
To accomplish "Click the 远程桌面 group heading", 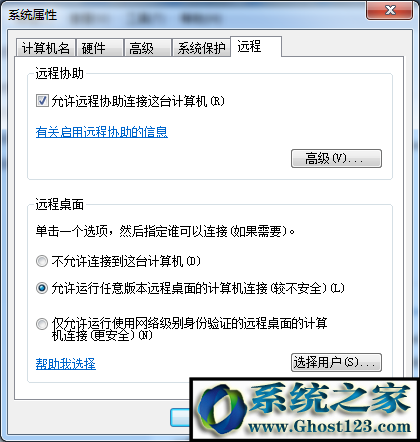I will tap(60, 204).
